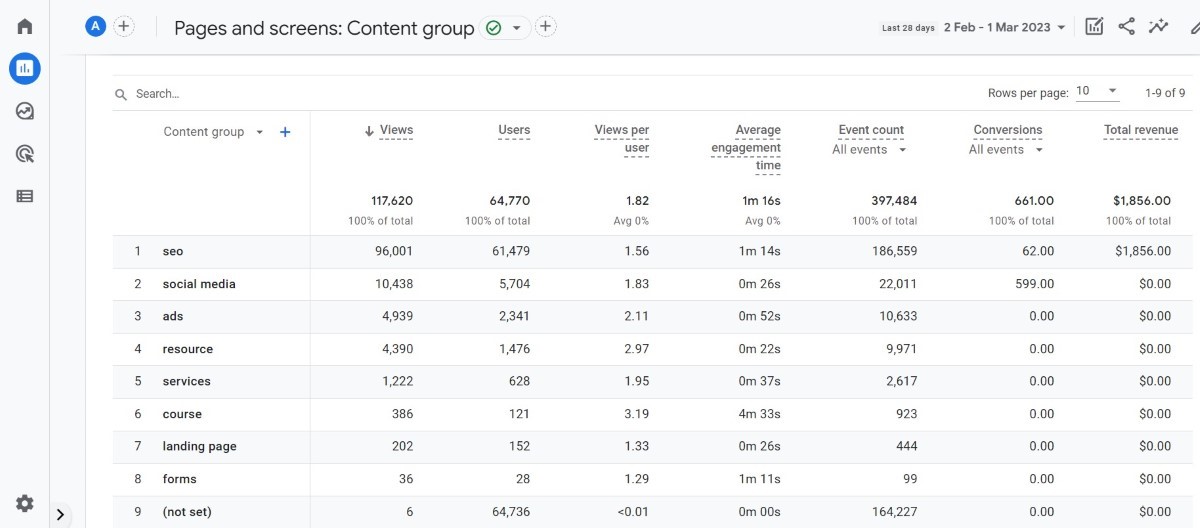The height and width of the screenshot is (528, 1200).
Task: Sort by Conversions column header
Action: pyautogui.click(x=1008, y=130)
